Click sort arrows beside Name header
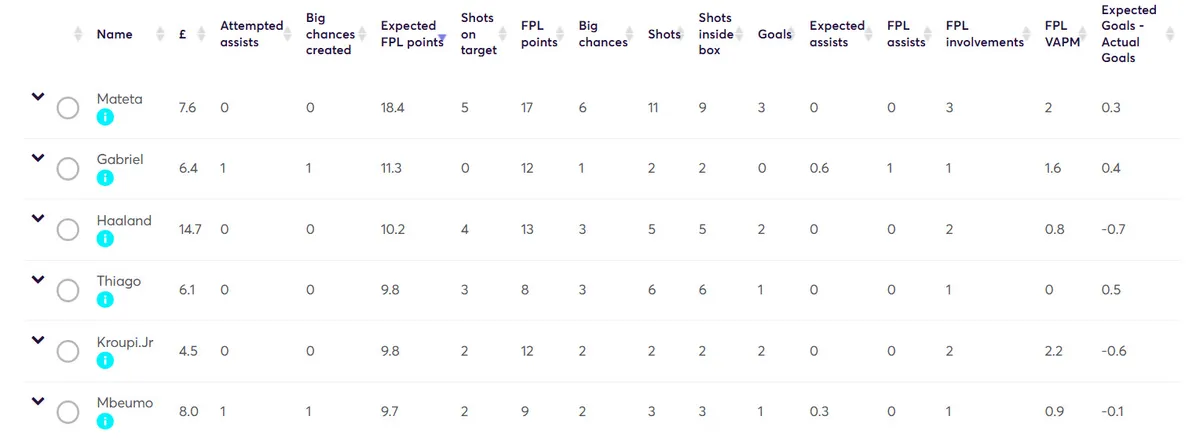The image size is (1200, 442). pos(79,34)
